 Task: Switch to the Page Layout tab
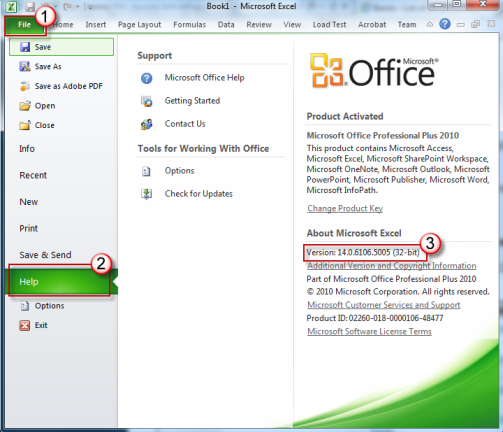(x=139, y=25)
